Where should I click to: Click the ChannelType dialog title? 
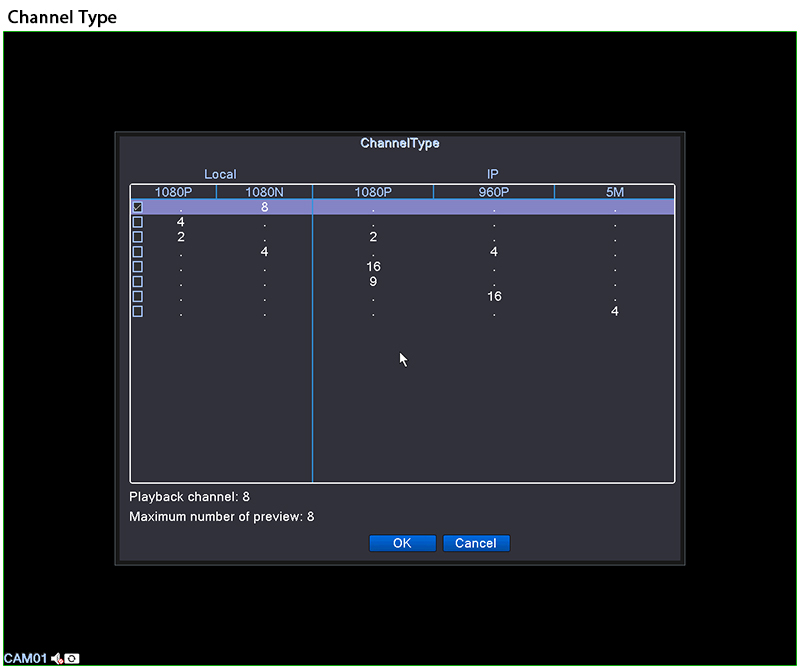point(400,143)
